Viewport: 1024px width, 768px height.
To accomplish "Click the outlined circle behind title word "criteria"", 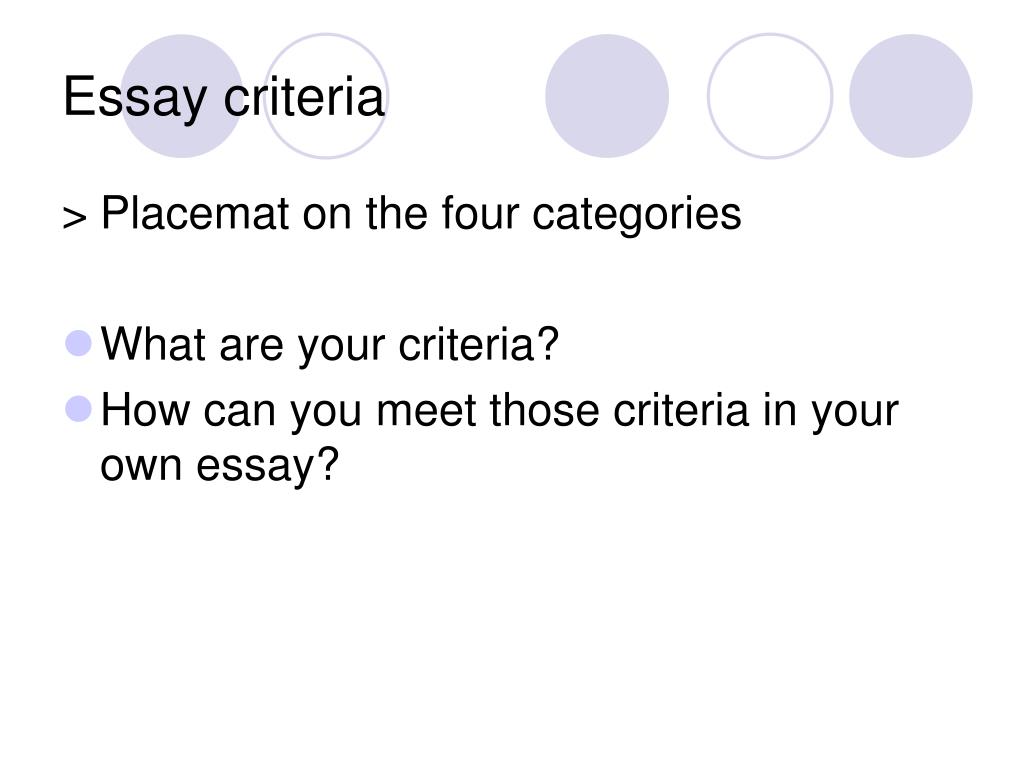I will click(x=325, y=96).
